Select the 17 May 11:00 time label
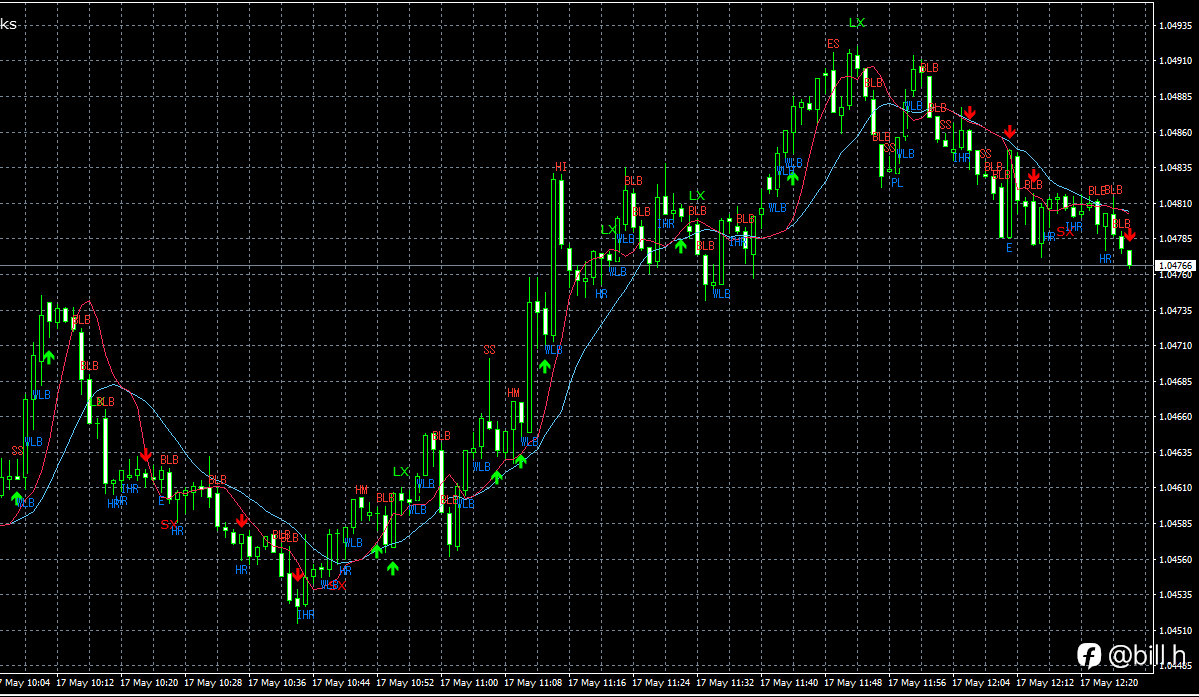 pyautogui.click(x=470, y=683)
